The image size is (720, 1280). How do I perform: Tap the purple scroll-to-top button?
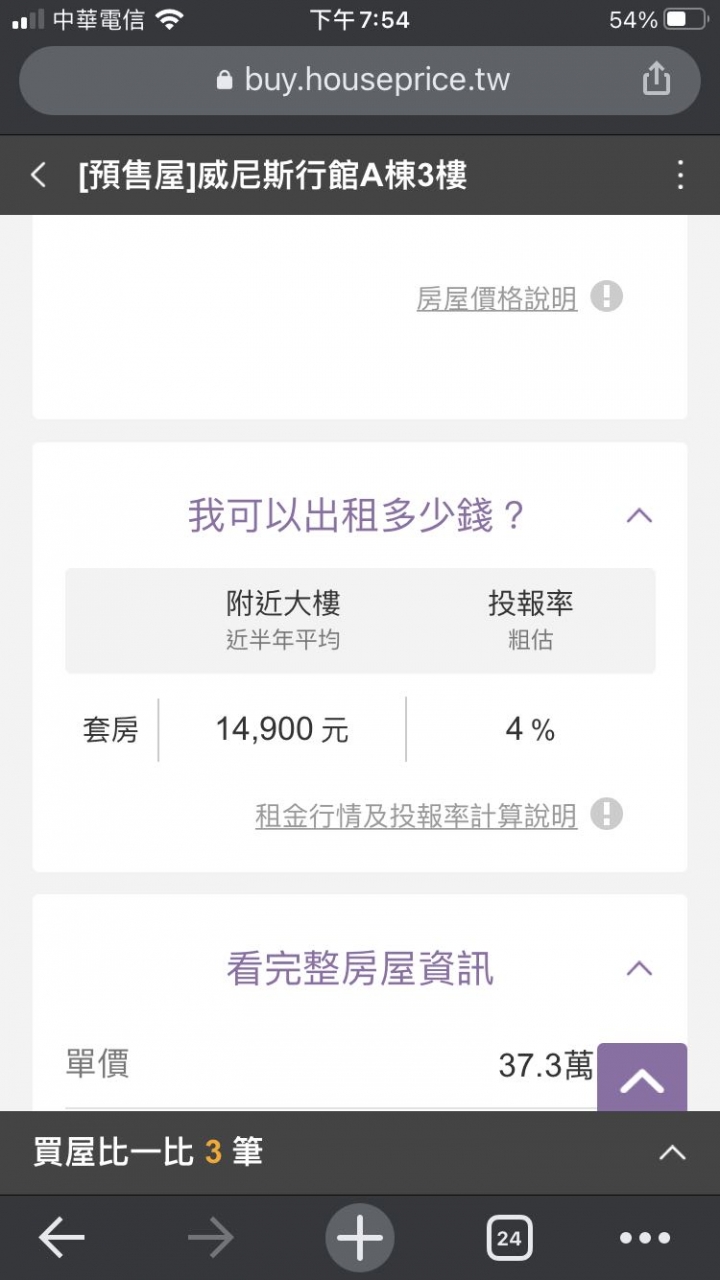(642, 1078)
